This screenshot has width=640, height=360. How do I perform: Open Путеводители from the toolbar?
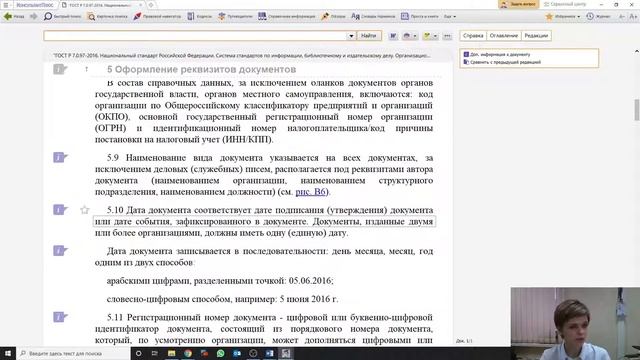tap(235, 16)
